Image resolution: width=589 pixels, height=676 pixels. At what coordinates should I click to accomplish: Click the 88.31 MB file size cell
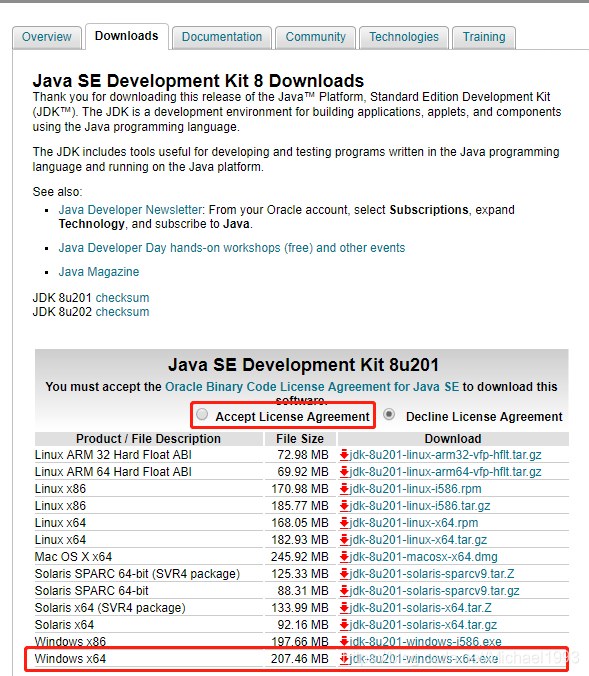pos(303,591)
